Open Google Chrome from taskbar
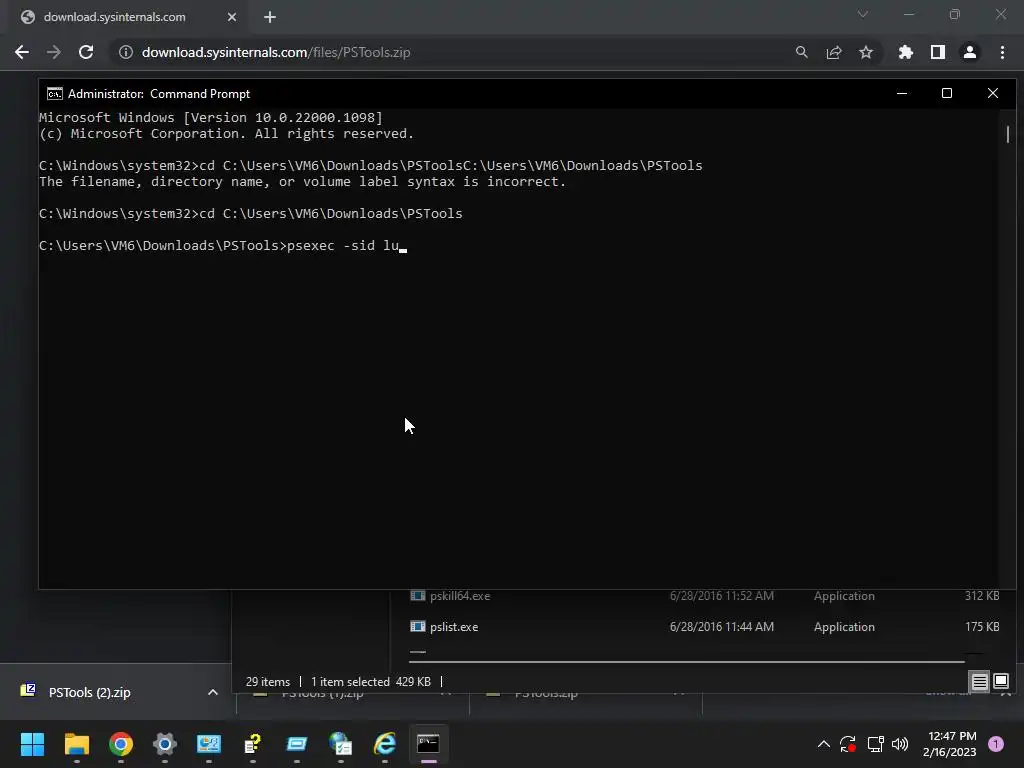Viewport: 1024px width, 768px height. point(121,744)
